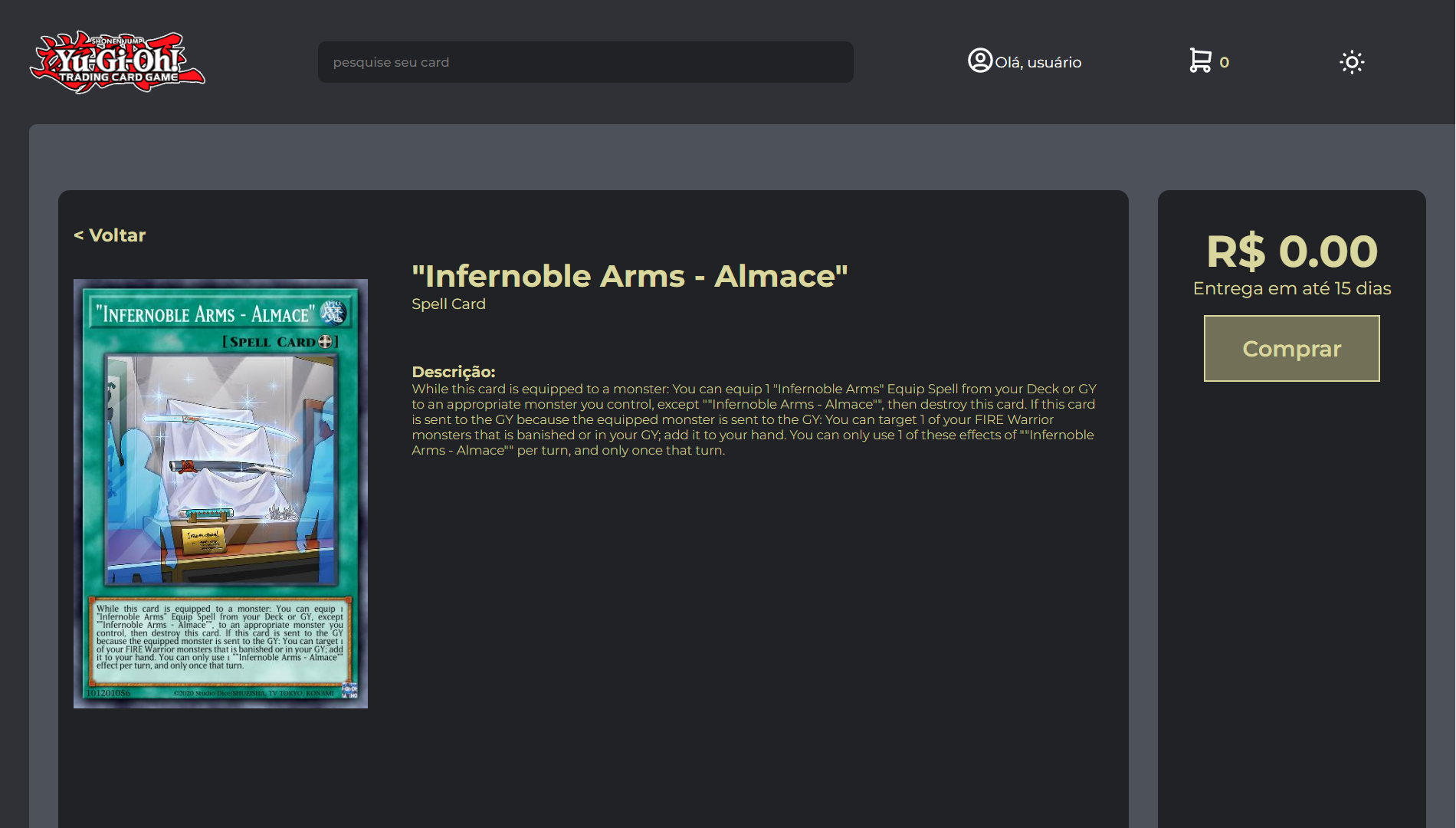Click the price 'R$ 0.00'
1456x828 pixels.
(1292, 251)
